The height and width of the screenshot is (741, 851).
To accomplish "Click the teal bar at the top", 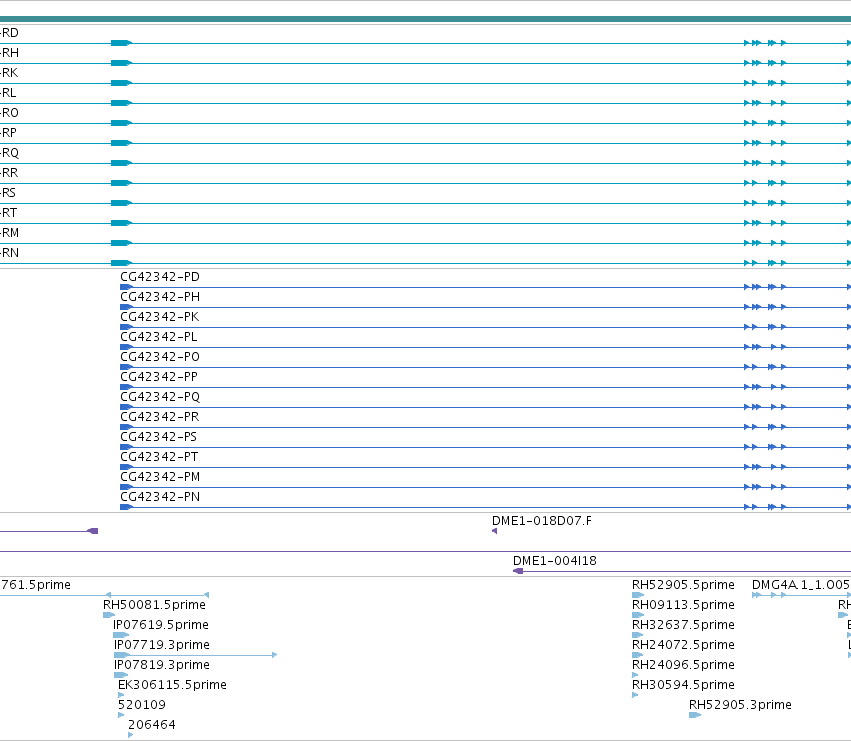I will (x=426, y=19).
